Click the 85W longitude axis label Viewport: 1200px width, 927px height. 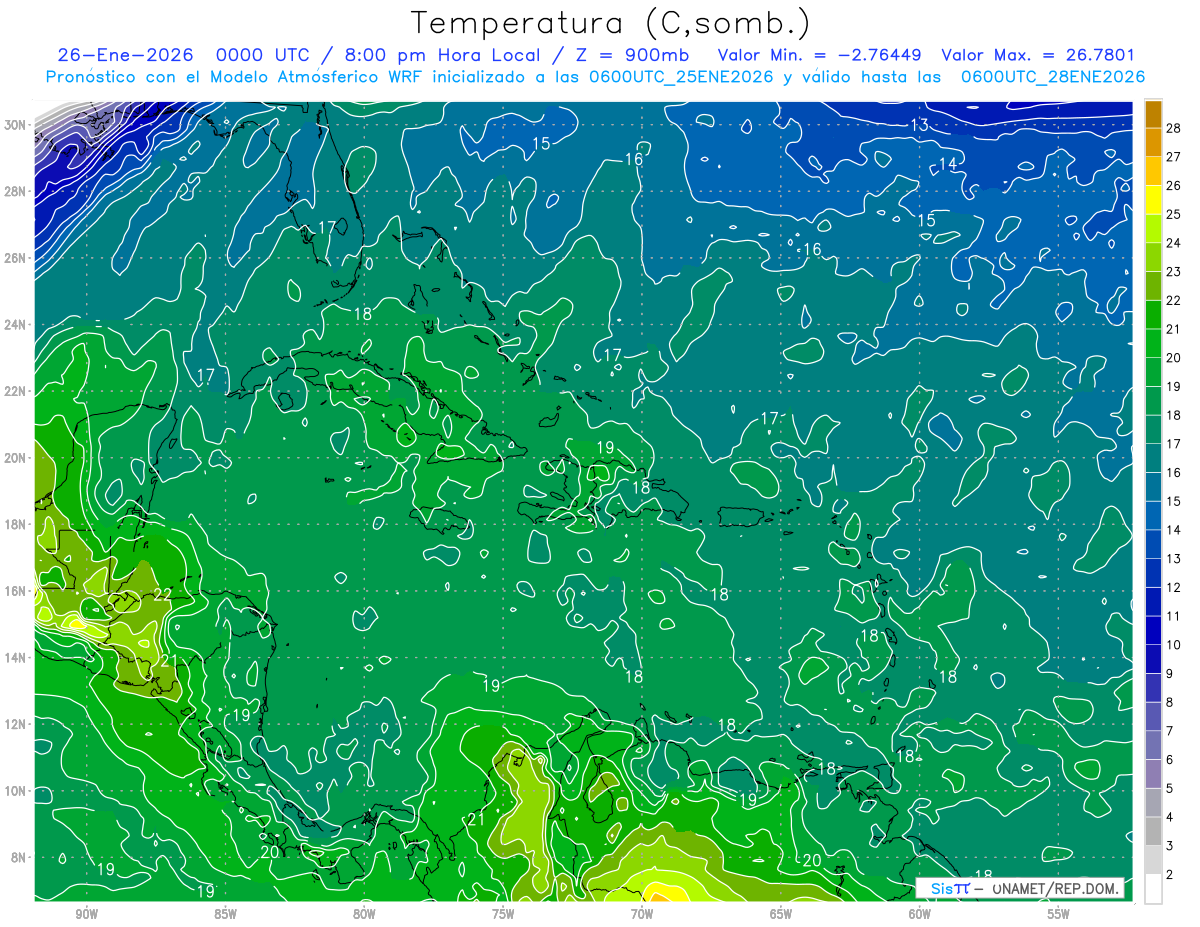pyautogui.click(x=225, y=914)
